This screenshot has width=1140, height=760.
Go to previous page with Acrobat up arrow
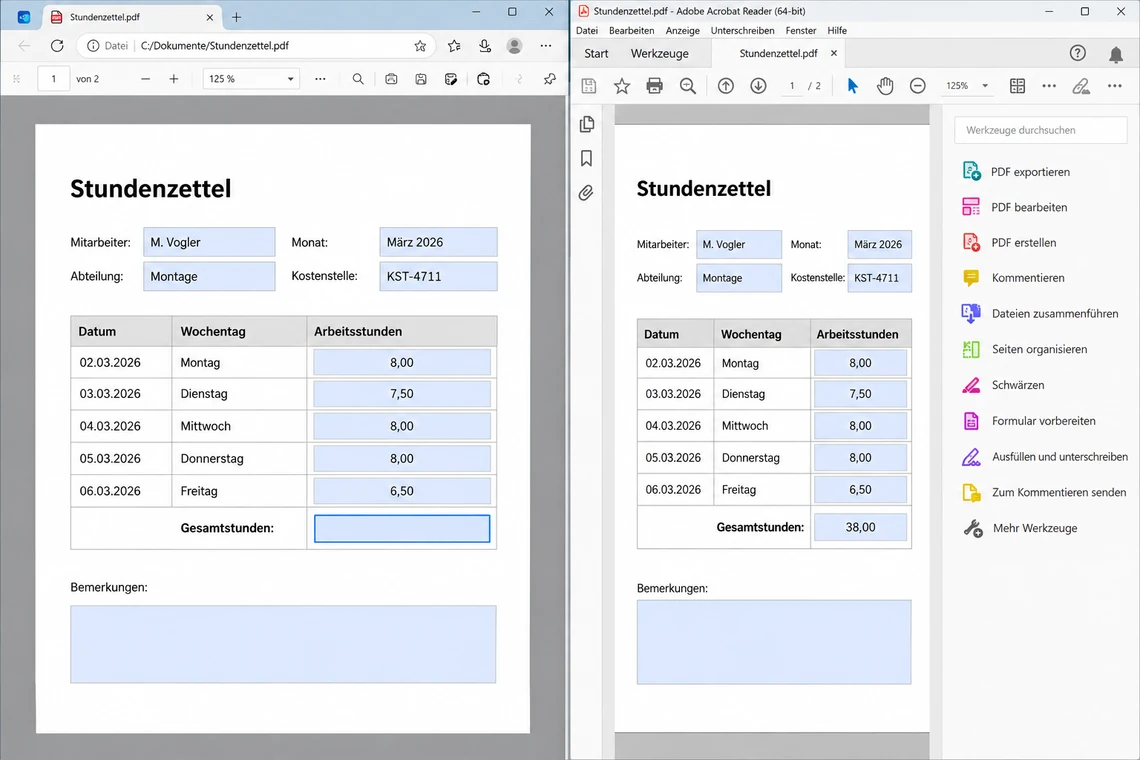tap(726, 86)
